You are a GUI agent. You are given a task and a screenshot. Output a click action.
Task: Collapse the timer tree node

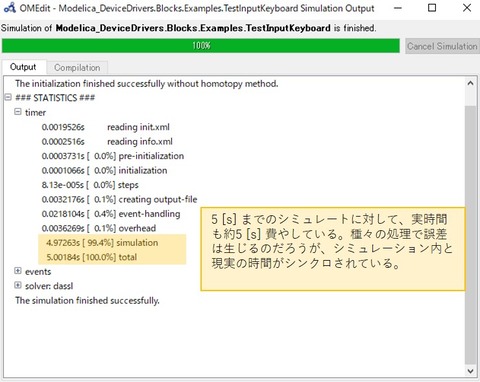coord(18,112)
